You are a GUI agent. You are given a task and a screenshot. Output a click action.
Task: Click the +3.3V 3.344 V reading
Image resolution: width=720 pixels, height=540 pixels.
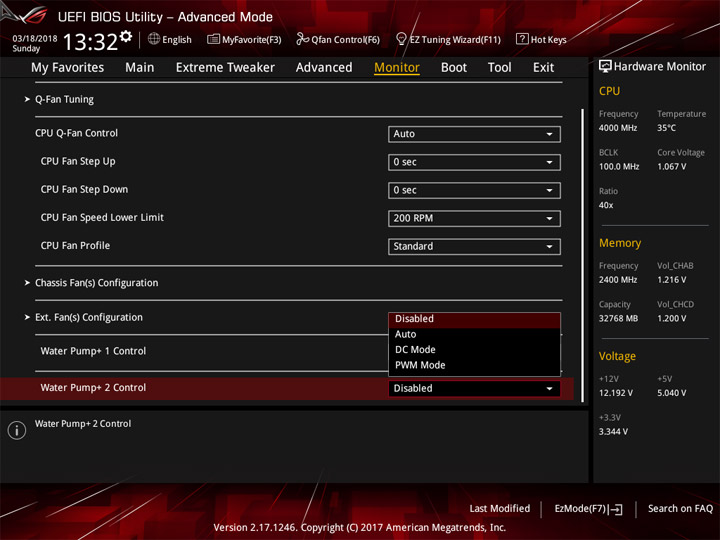click(x=613, y=432)
